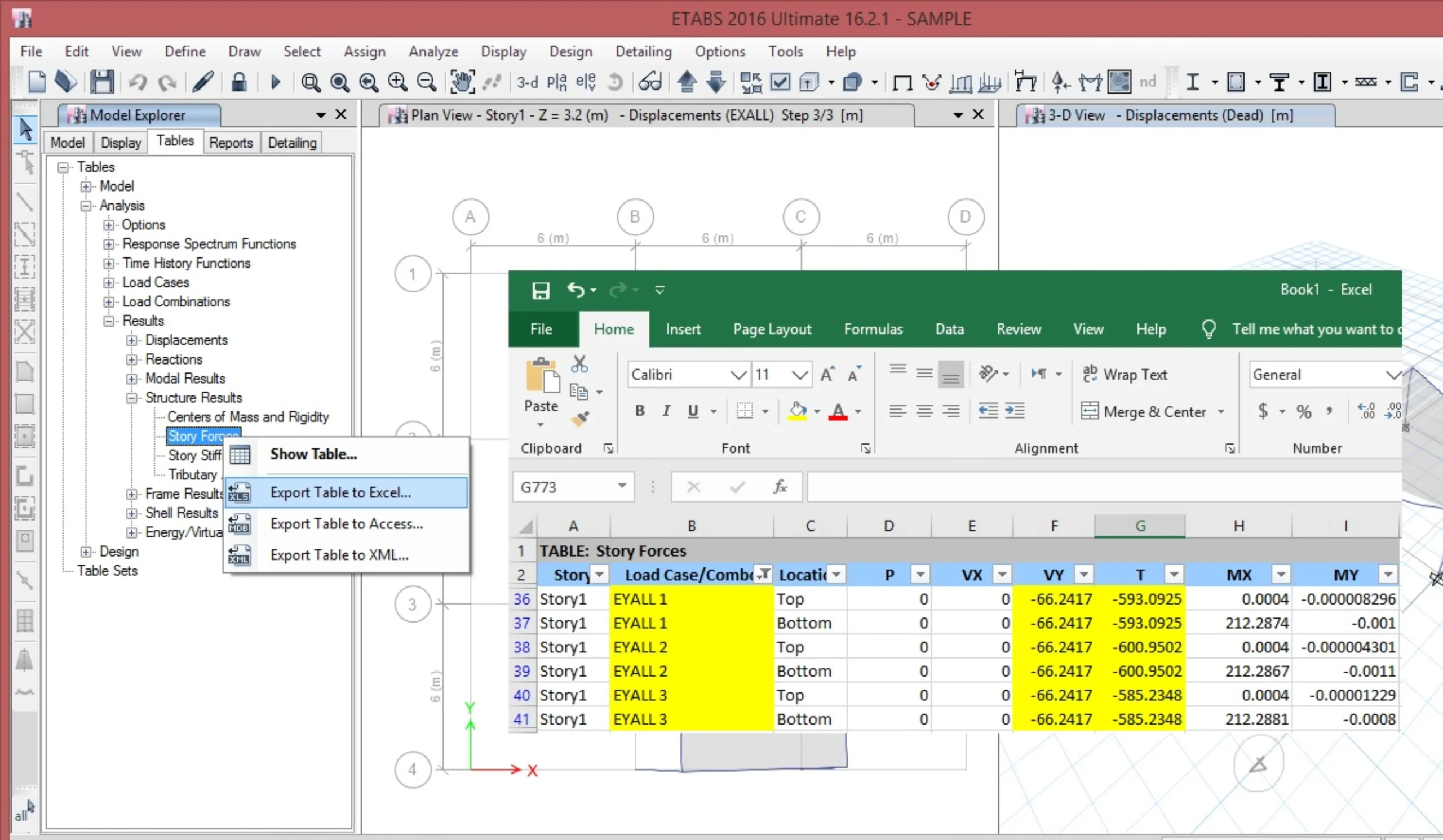Open the Load Case/Combo column filter dropdown
The width and height of the screenshot is (1443, 840).
tap(763, 575)
